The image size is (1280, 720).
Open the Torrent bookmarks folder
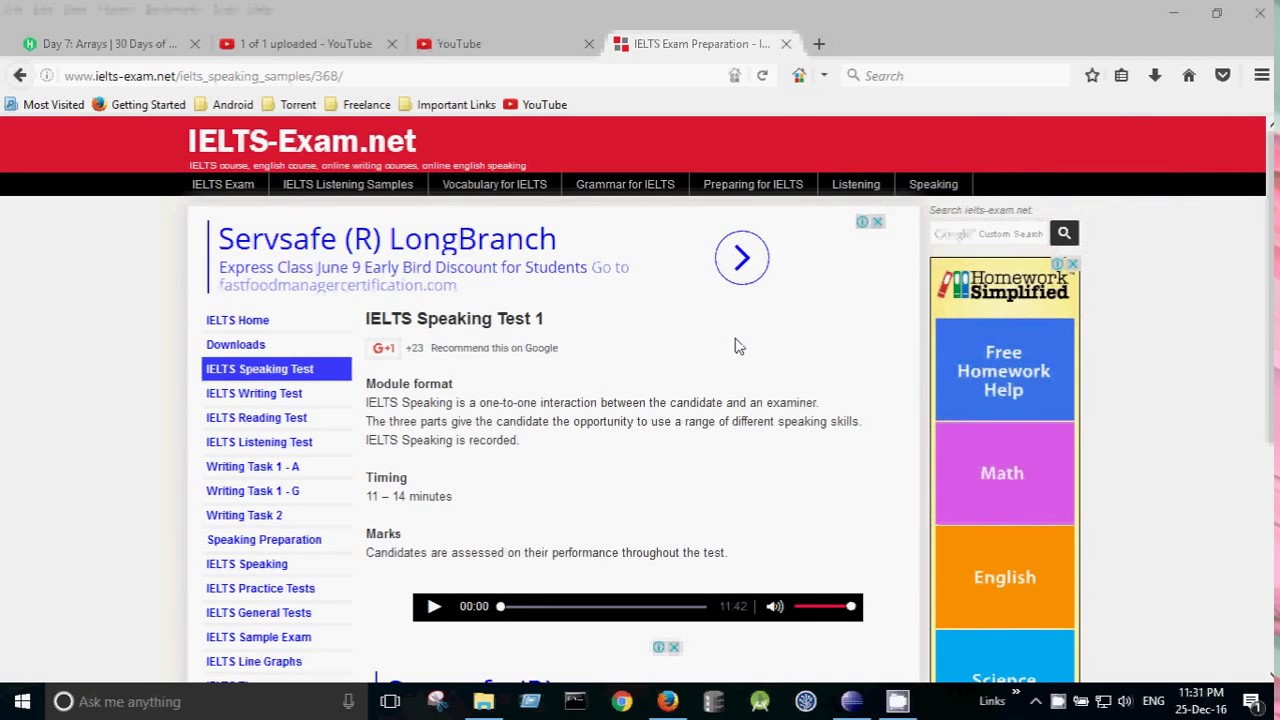tap(289, 104)
